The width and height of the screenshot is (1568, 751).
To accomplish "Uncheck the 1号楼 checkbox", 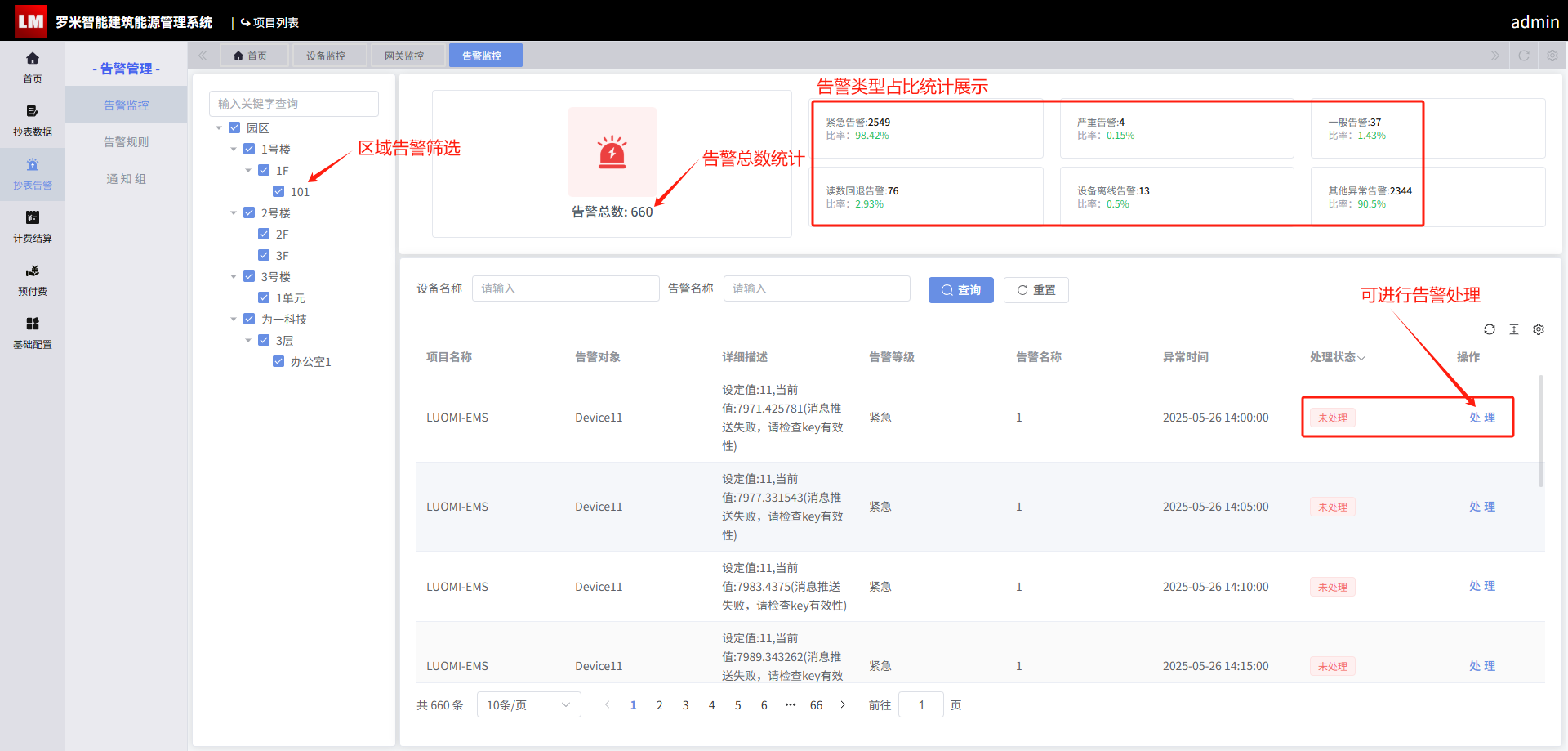I will 249,149.
